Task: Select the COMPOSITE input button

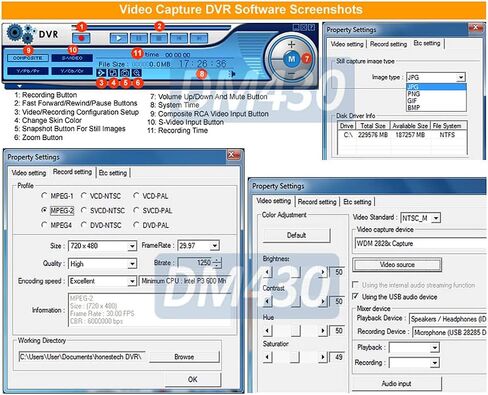Action: pyautogui.click(x=28, y=58)
